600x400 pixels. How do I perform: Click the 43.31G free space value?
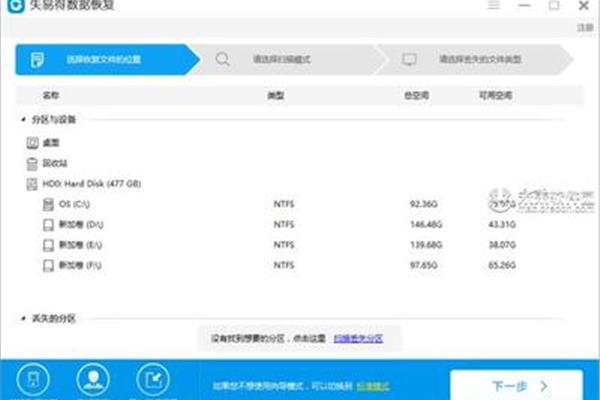pyautogui.click(x=502, y=224)
